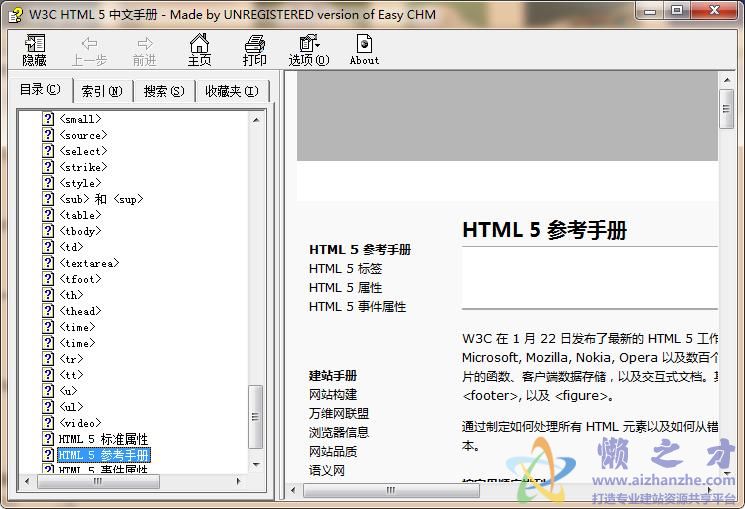Switch to the 目录 (Contents) tab
This screenshot has height=509, width=745.
(40, 89)
